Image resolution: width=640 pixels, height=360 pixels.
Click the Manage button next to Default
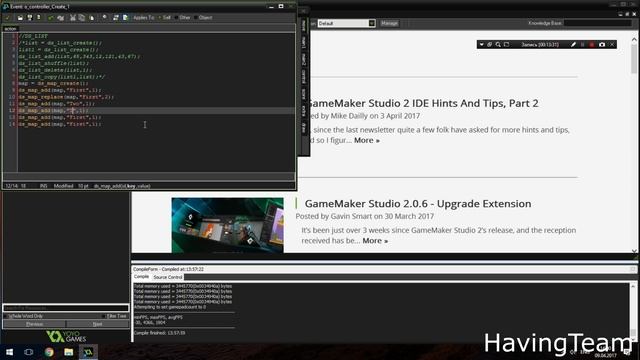point(389,23)
